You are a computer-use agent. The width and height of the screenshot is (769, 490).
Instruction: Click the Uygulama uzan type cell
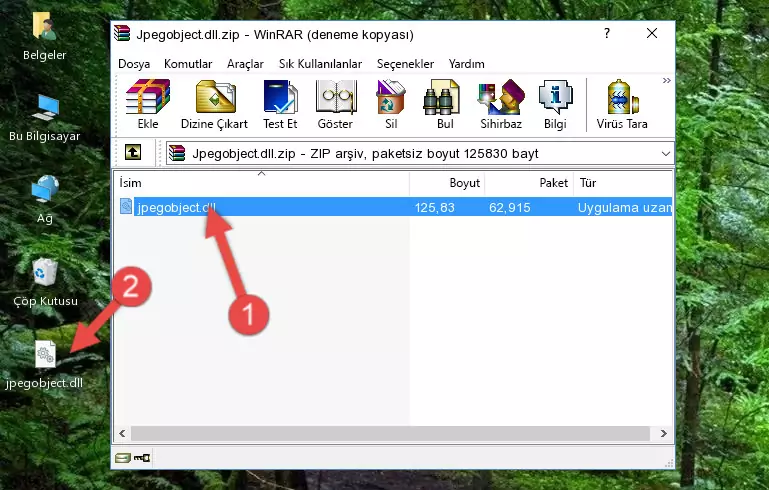(624, 207)
